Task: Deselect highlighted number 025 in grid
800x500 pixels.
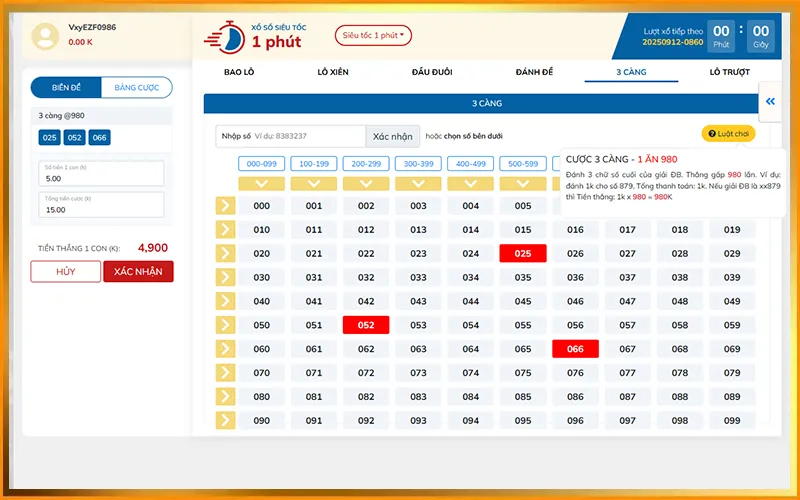Action: [523, 254]
